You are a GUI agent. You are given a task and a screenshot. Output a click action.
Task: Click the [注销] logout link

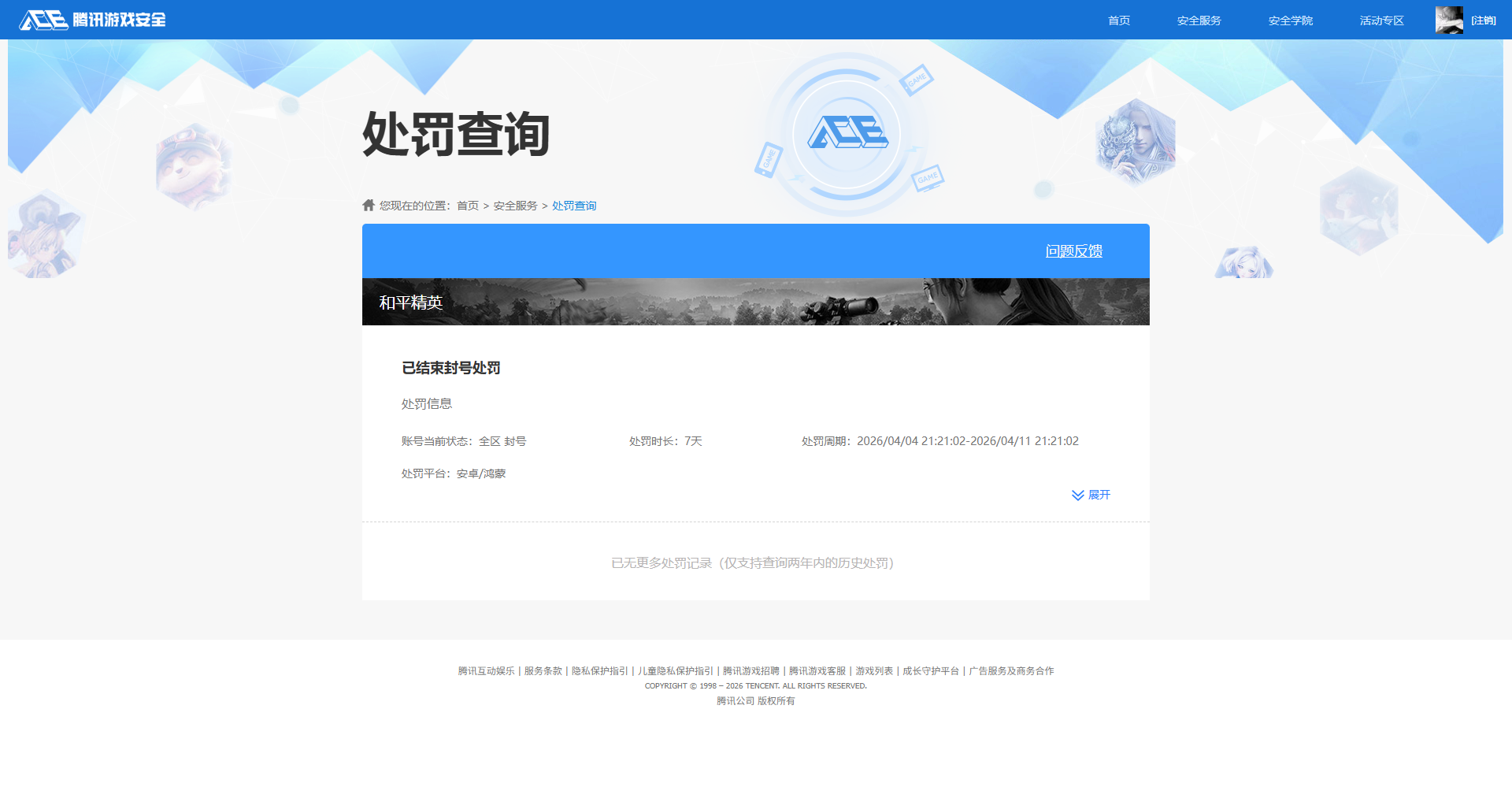[1484, 20]
